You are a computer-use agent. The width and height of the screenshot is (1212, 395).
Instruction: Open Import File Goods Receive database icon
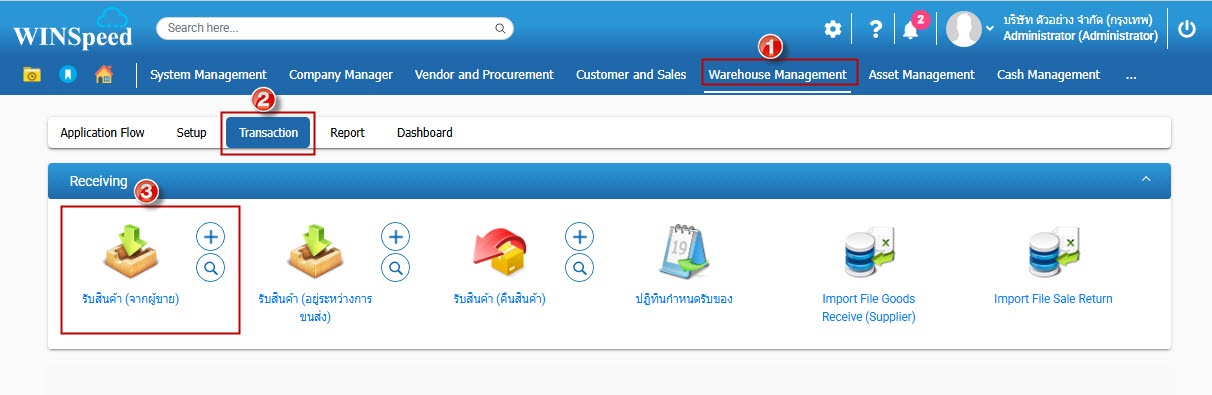click(x=869, y=252)
